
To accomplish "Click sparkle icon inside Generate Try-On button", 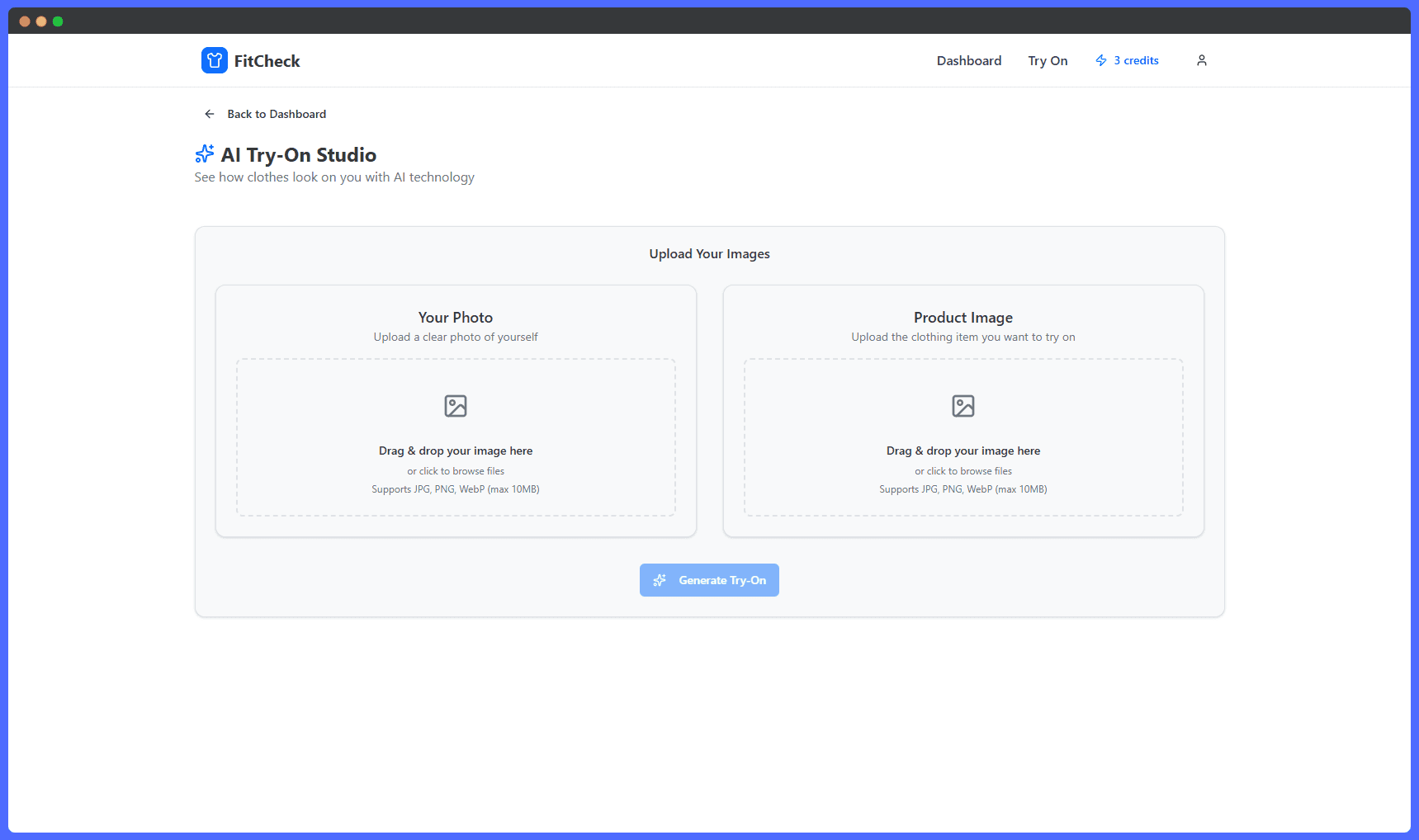I will pyautogui.click(x=660, y=580).
